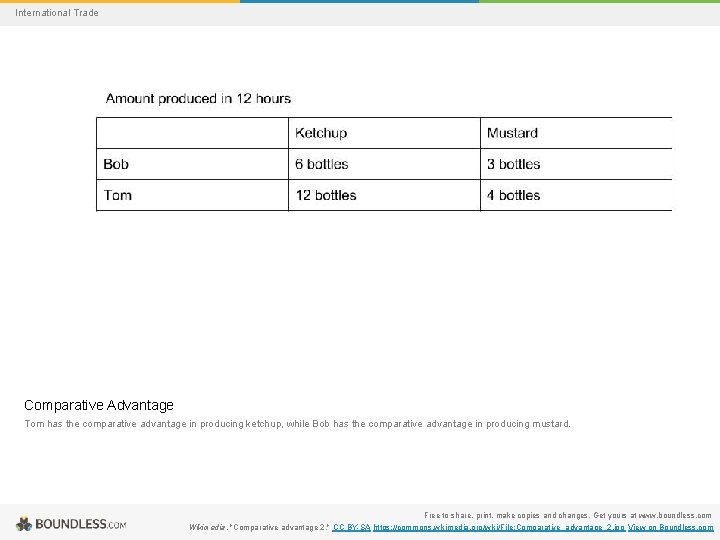Click the Comparative Advantage heading

coord(99,405)
